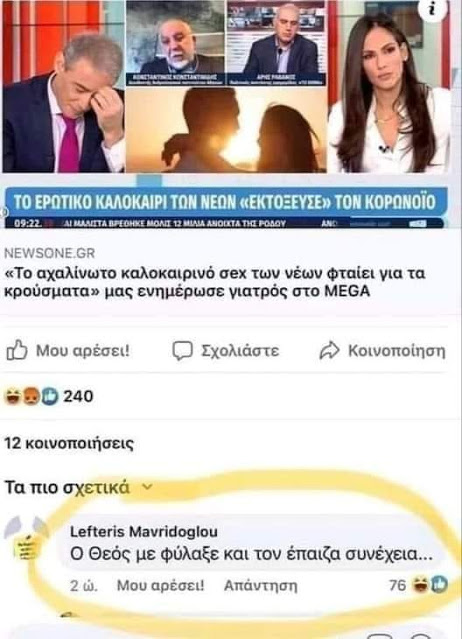Click the chevron next to Τα πιο σχετικά

pos(148,487)
